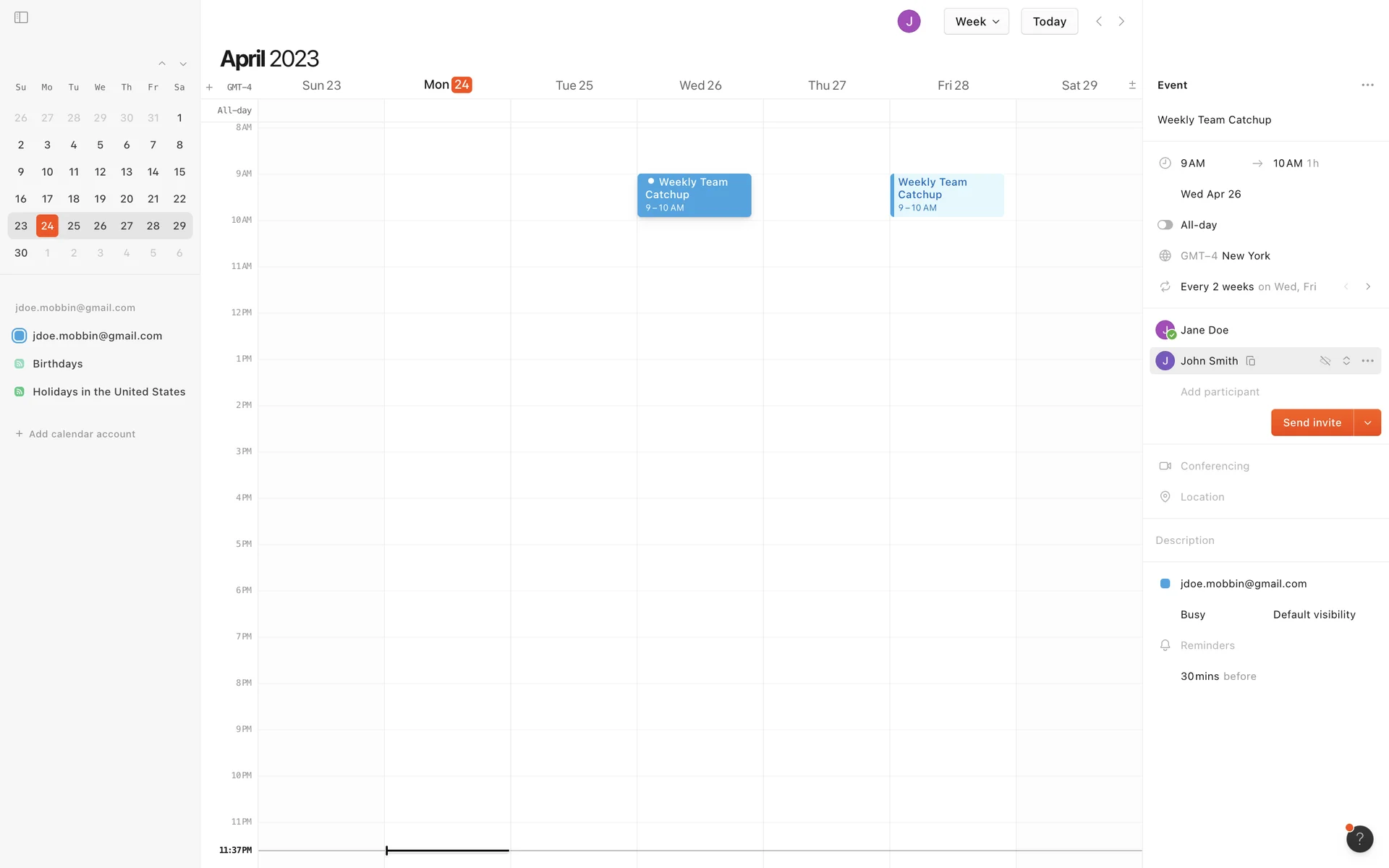Open the Week view dropdown
Screen dimensions: 1389x868
pyautogui.click(x=976, y=22)
